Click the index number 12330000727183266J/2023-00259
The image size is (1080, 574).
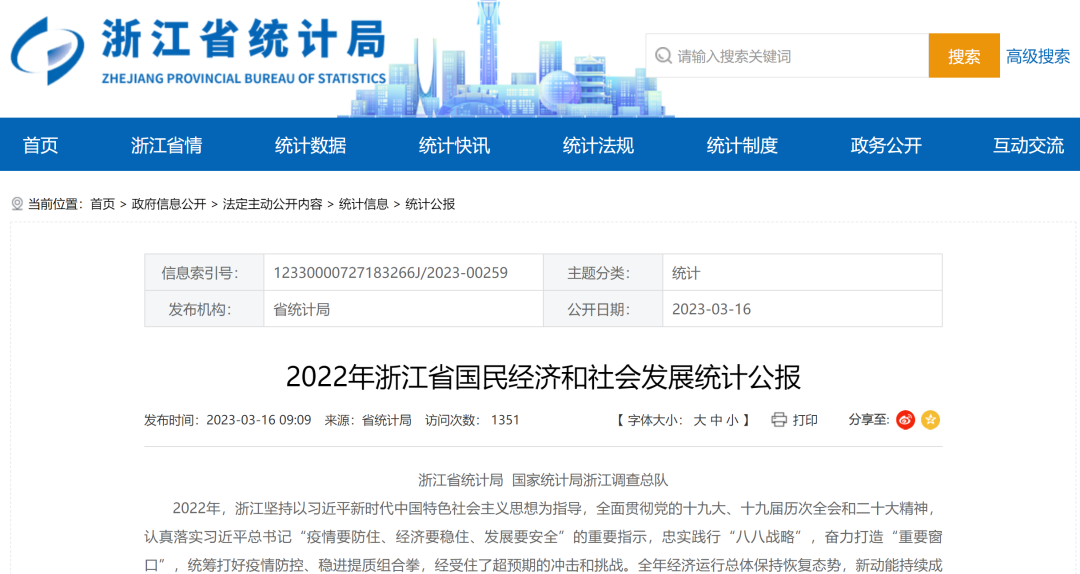[391, 273]
